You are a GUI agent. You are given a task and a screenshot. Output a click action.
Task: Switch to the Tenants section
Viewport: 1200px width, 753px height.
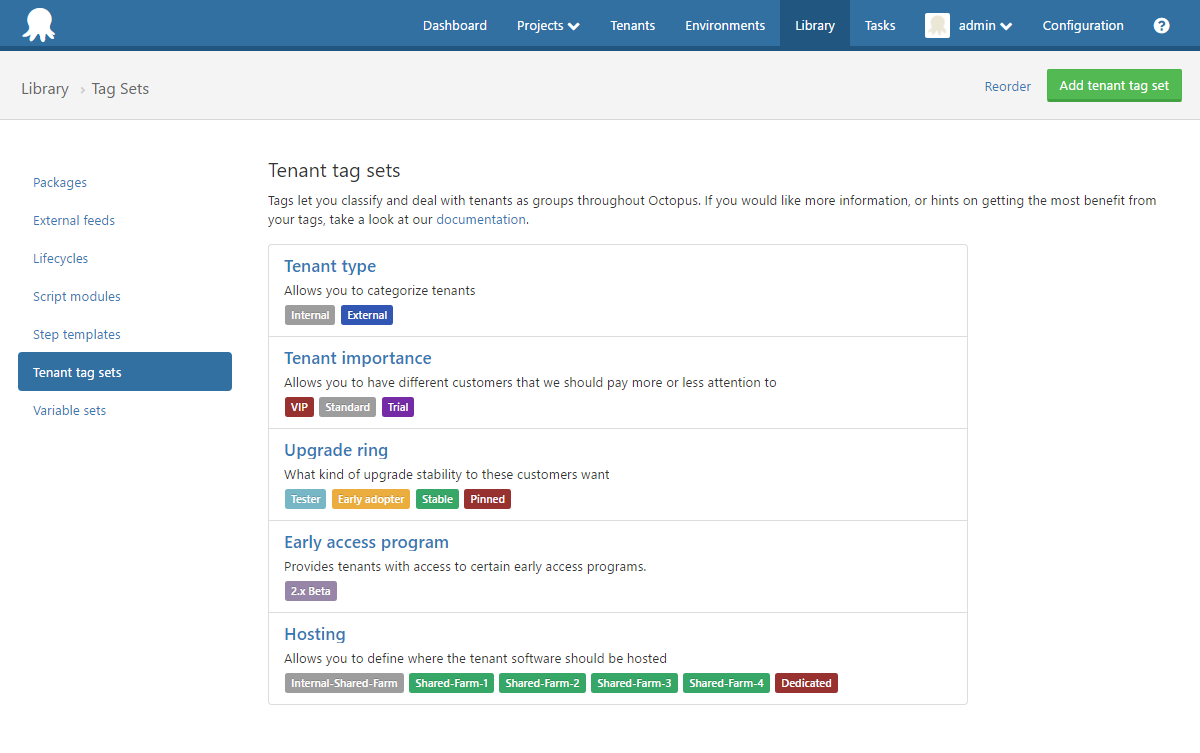(632, 25)
